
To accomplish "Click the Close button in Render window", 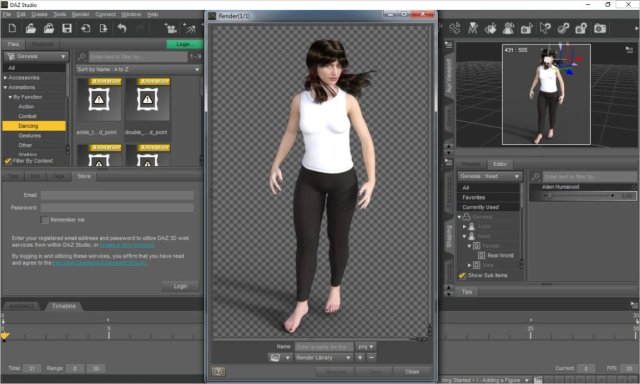I will click(x=412, y=371).
